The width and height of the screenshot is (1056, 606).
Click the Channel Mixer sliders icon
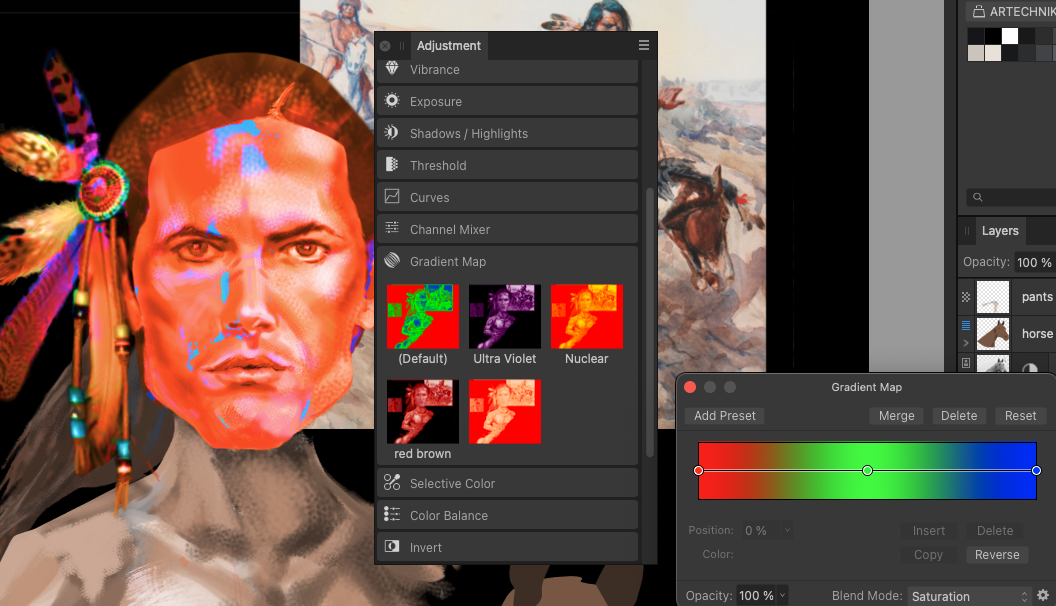coord(392,228)
